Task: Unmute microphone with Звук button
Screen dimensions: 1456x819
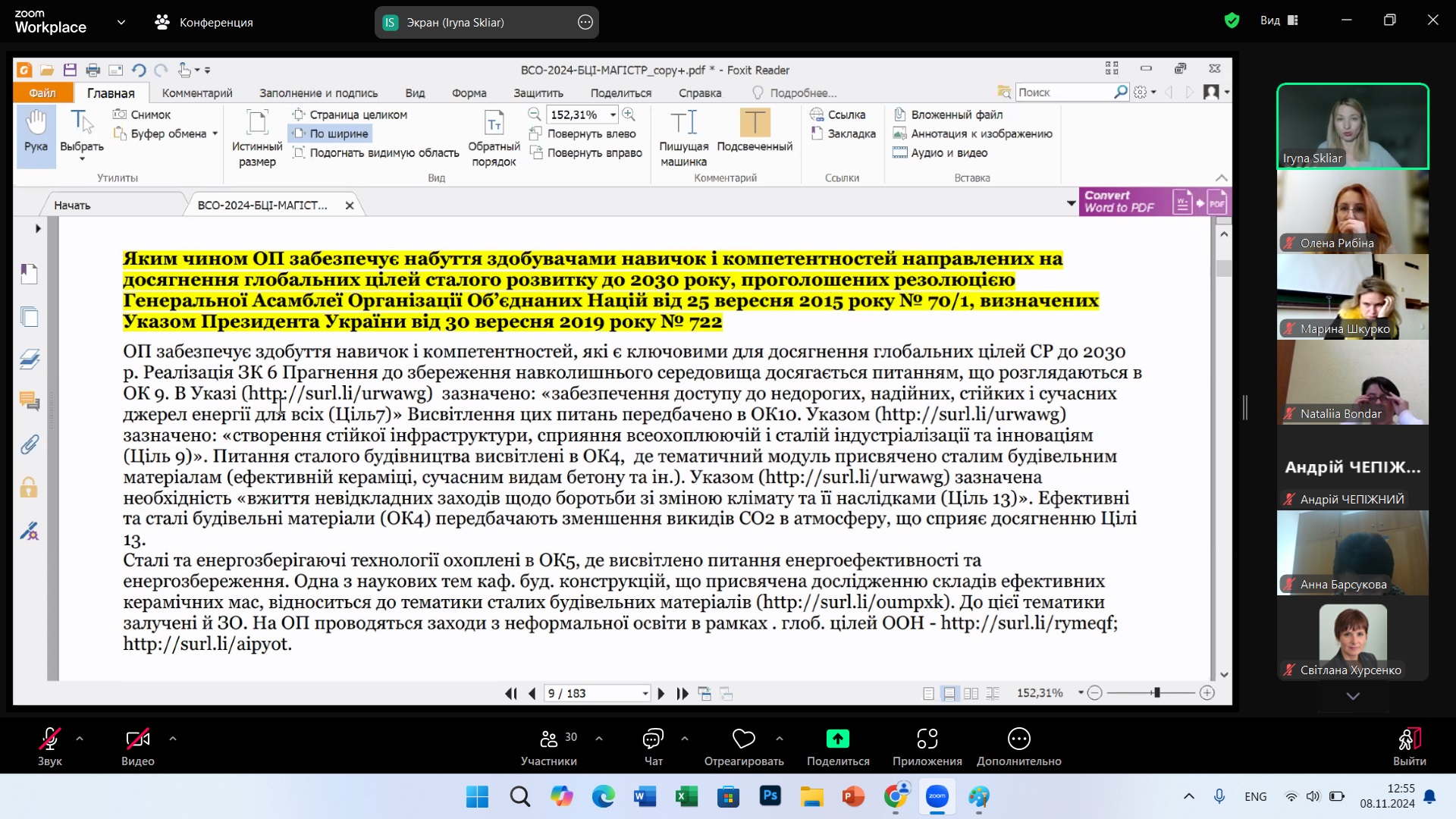Action: click(x=50, y=747)
